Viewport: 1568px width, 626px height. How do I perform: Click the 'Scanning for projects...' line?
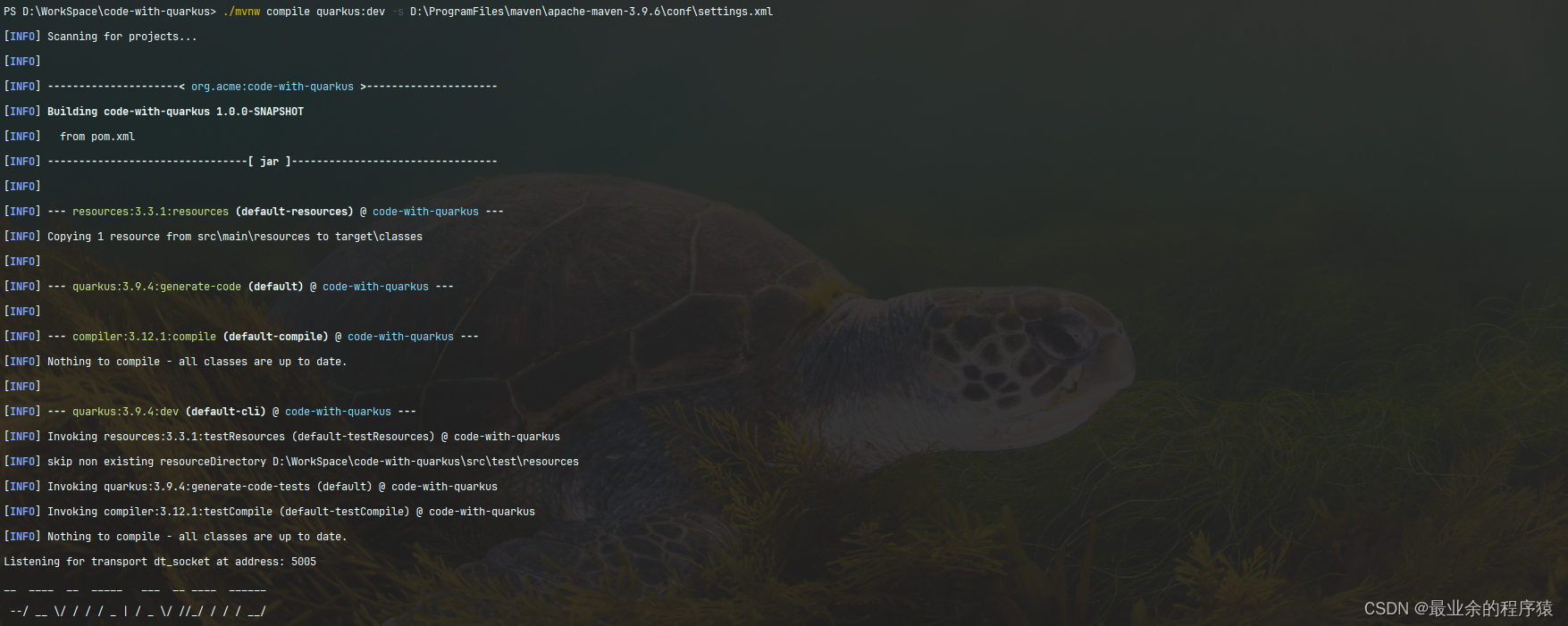click(x=100, y=37)
